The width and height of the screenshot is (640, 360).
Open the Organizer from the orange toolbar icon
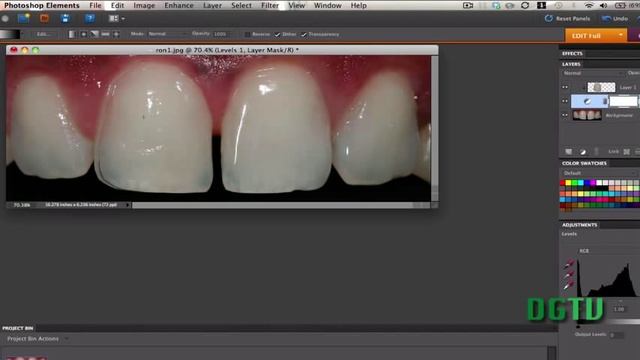click(x=44, y=18)
